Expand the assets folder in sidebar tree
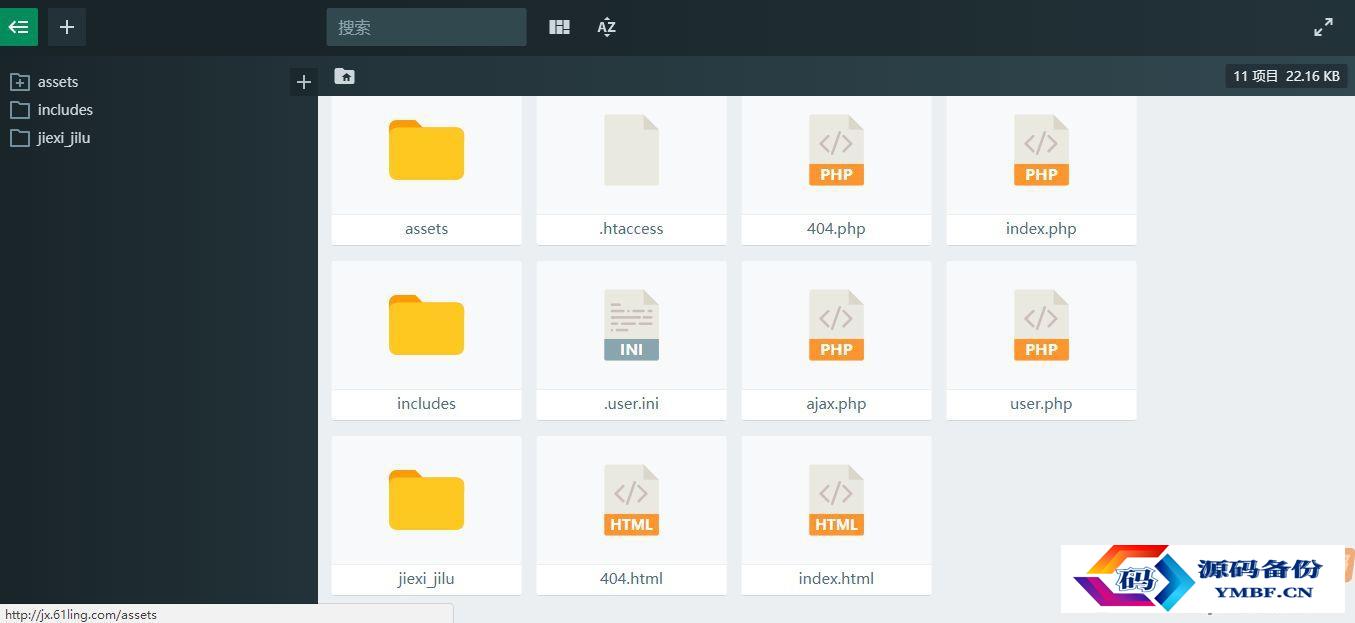This screenshot has width=1355, height=623. [19, 82]
